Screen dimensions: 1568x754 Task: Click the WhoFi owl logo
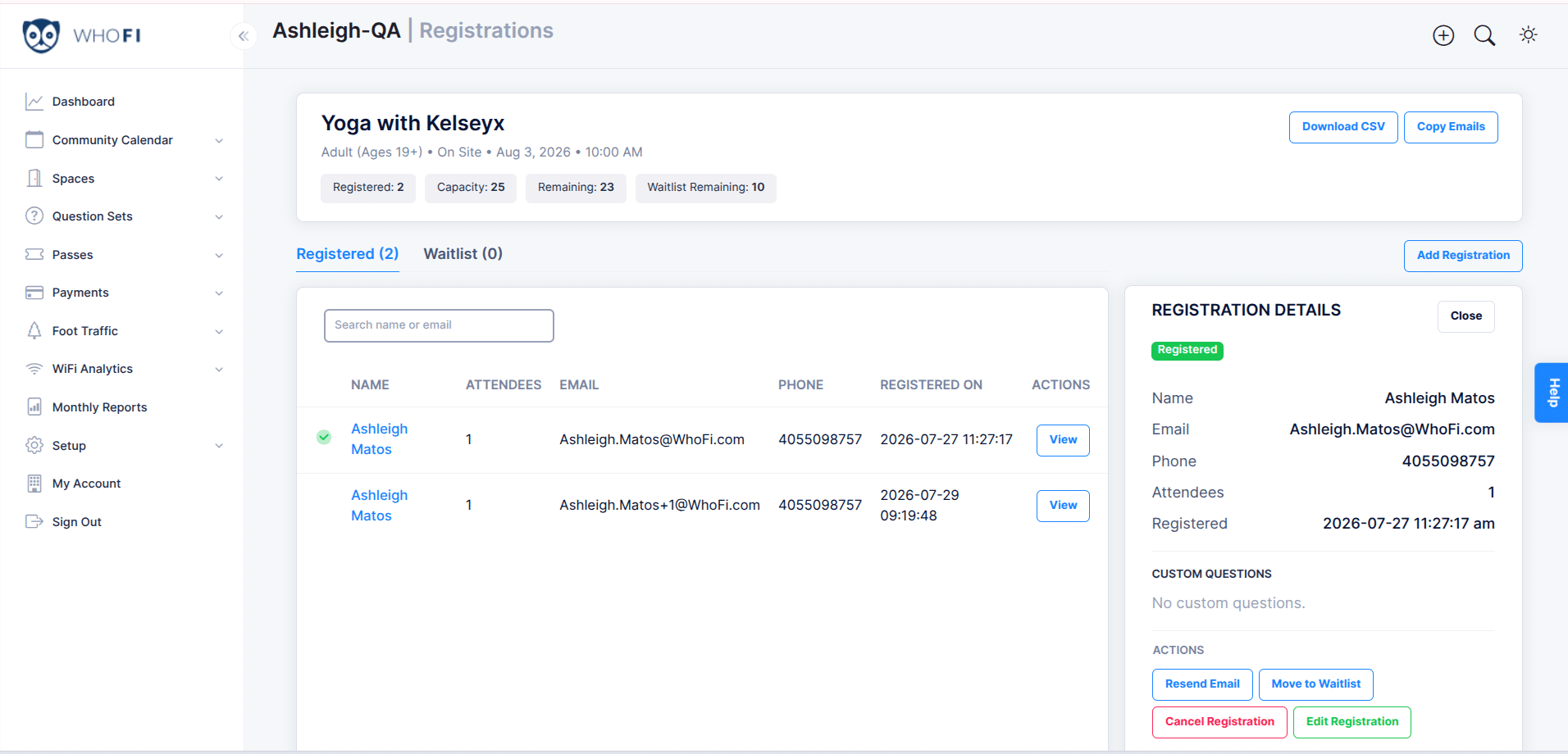click(x=41, y=35)
